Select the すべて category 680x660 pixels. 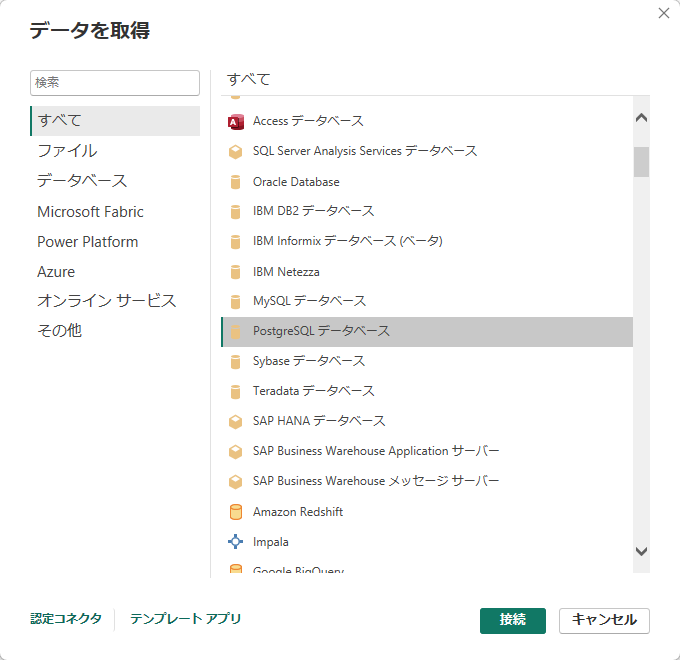pos(115,121)
